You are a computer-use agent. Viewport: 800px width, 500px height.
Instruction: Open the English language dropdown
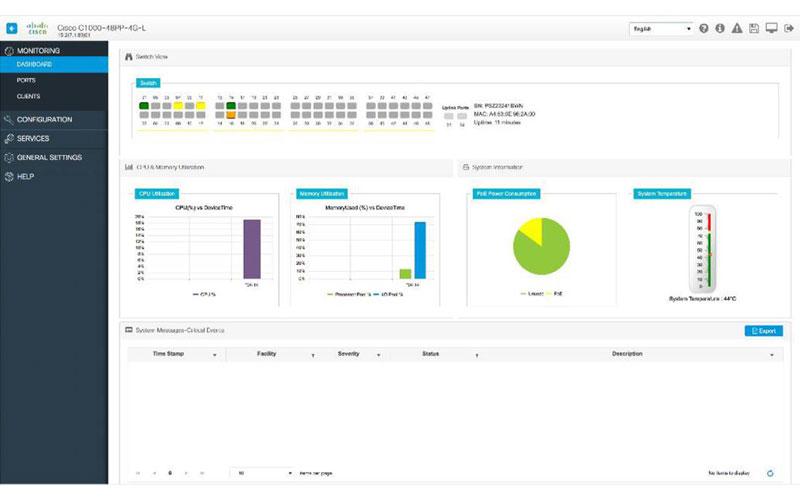click(x=661, y=29)
